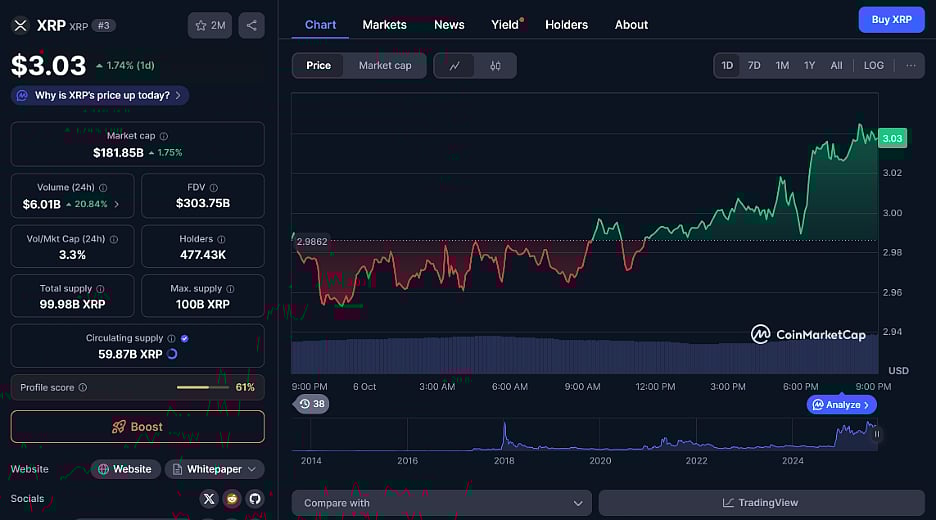Expand Volume (24h) details chevron

116,204
